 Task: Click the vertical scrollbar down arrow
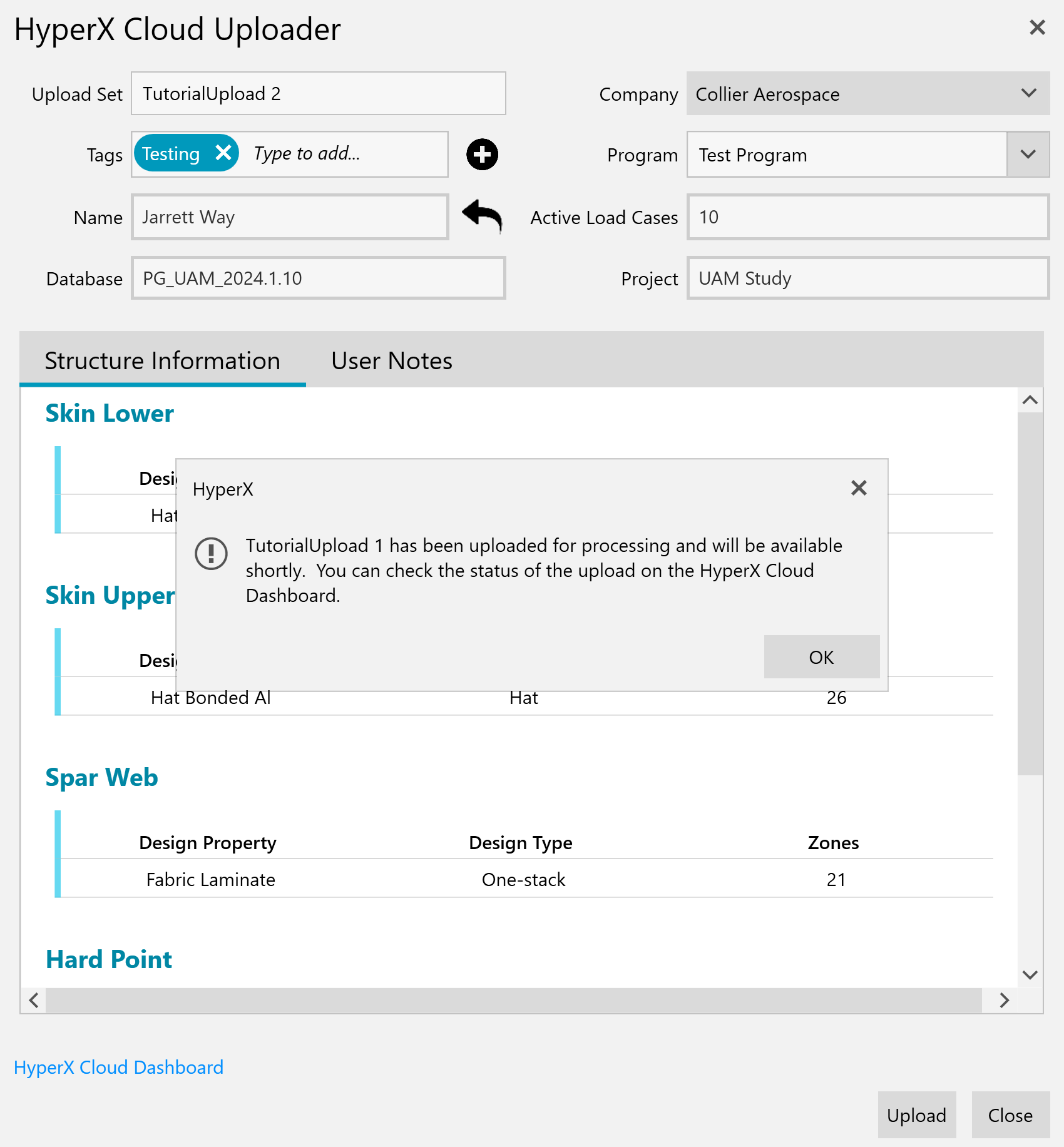[1030, 975]
